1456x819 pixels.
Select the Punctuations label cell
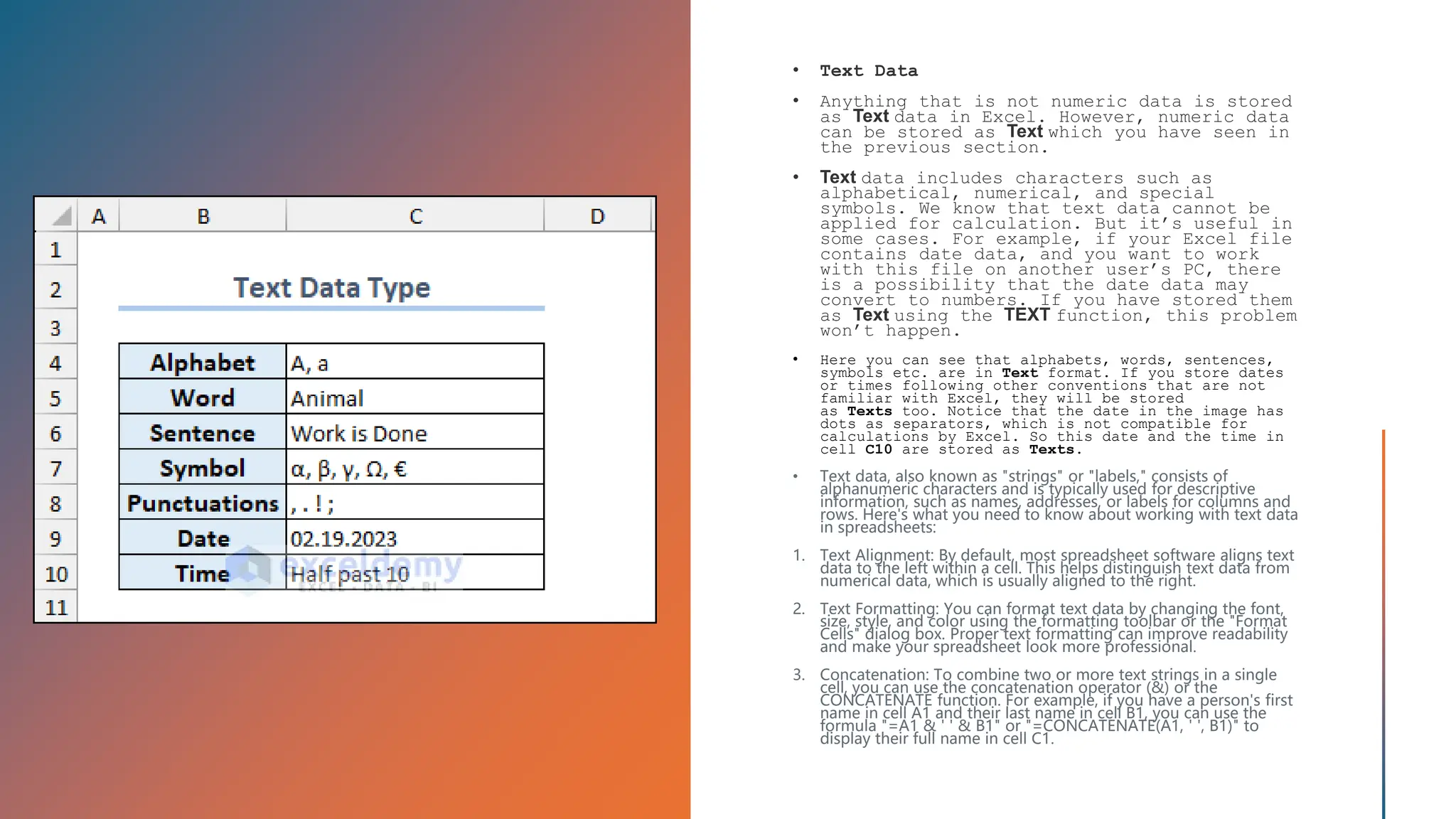point(203,504)
